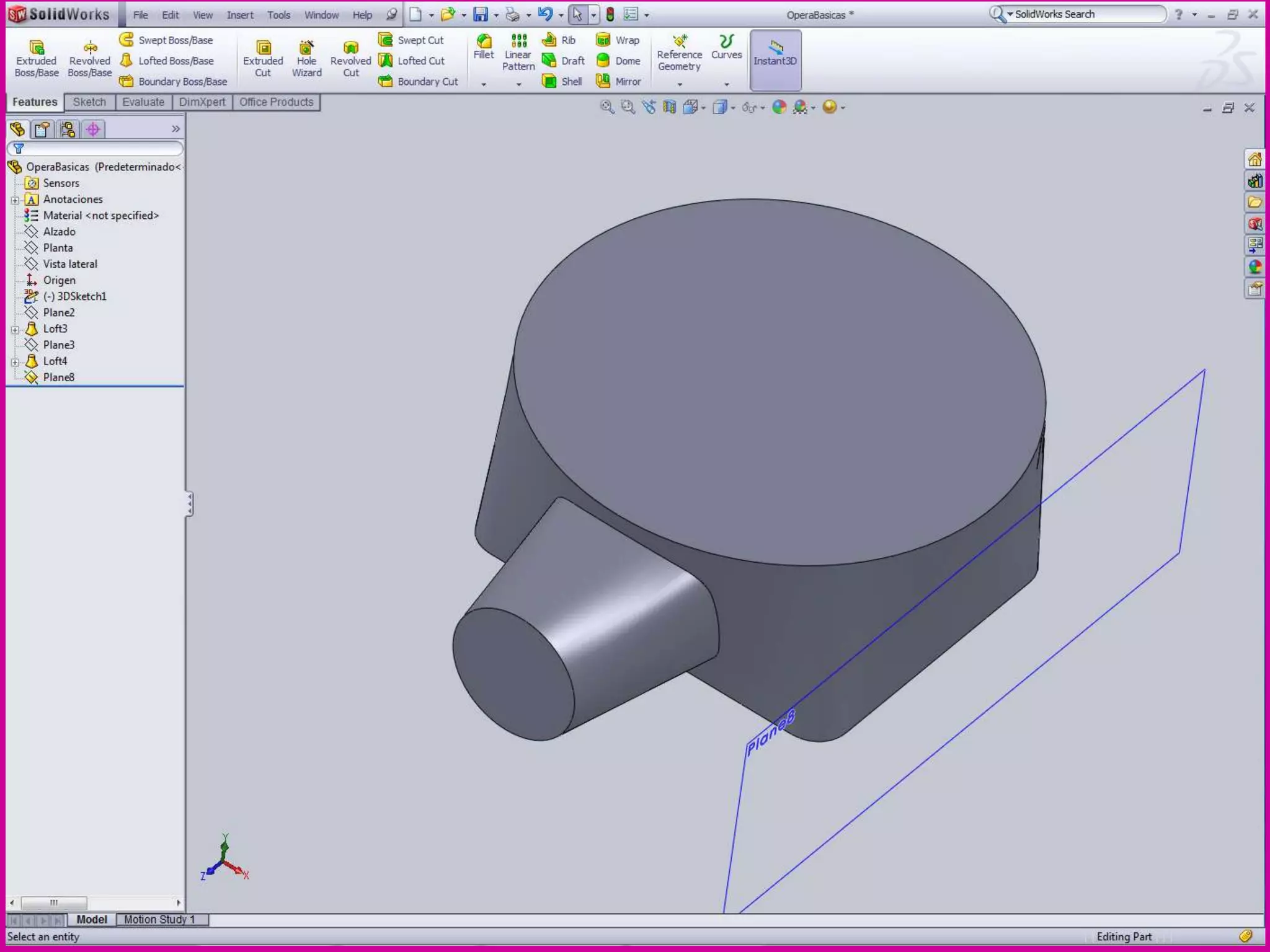Open the Insert menu
The image size is (1270, 952).
(x=239, y=15)
